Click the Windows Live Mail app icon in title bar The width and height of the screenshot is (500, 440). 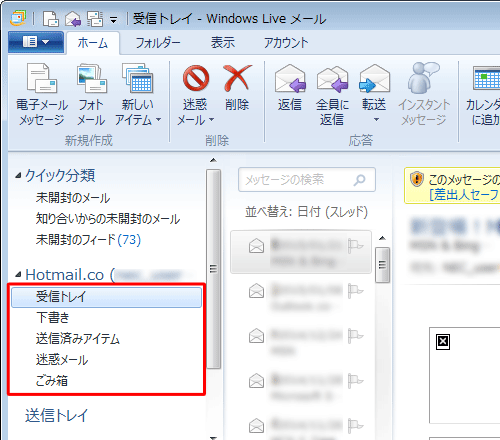[18, 18]
